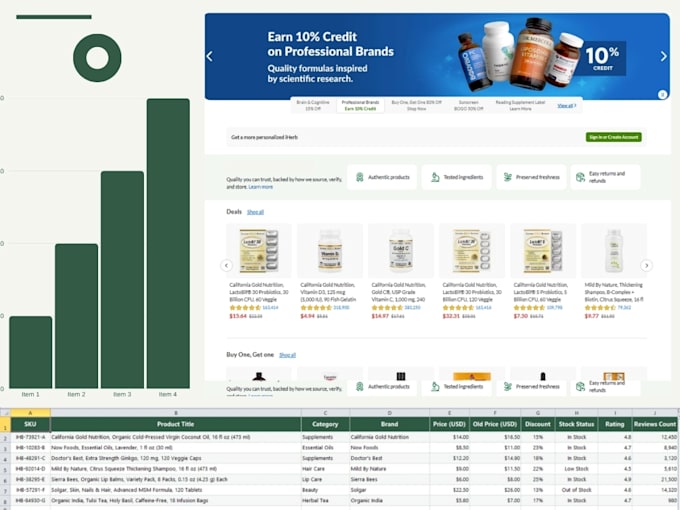Select spreadsheet column B header

click(176, 413)
